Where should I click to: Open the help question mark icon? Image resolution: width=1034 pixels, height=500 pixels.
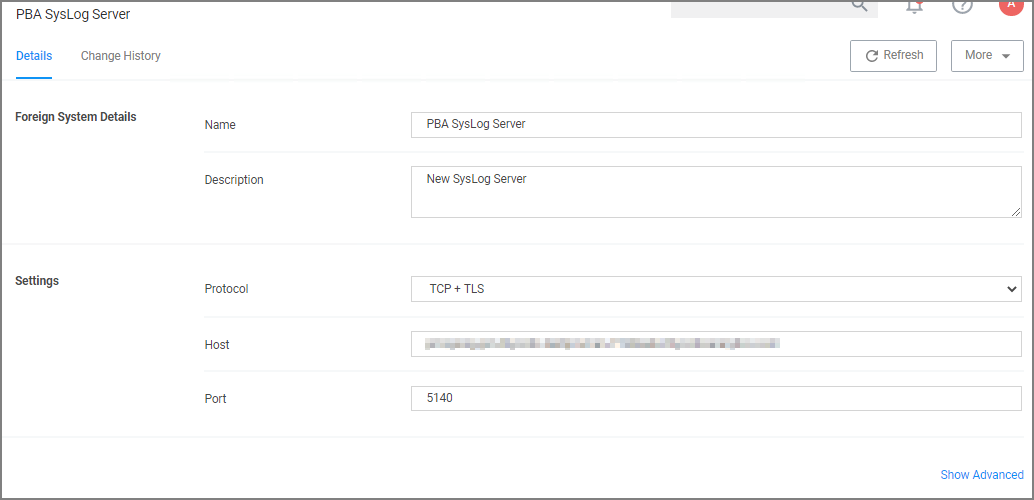tap(962, 6)
